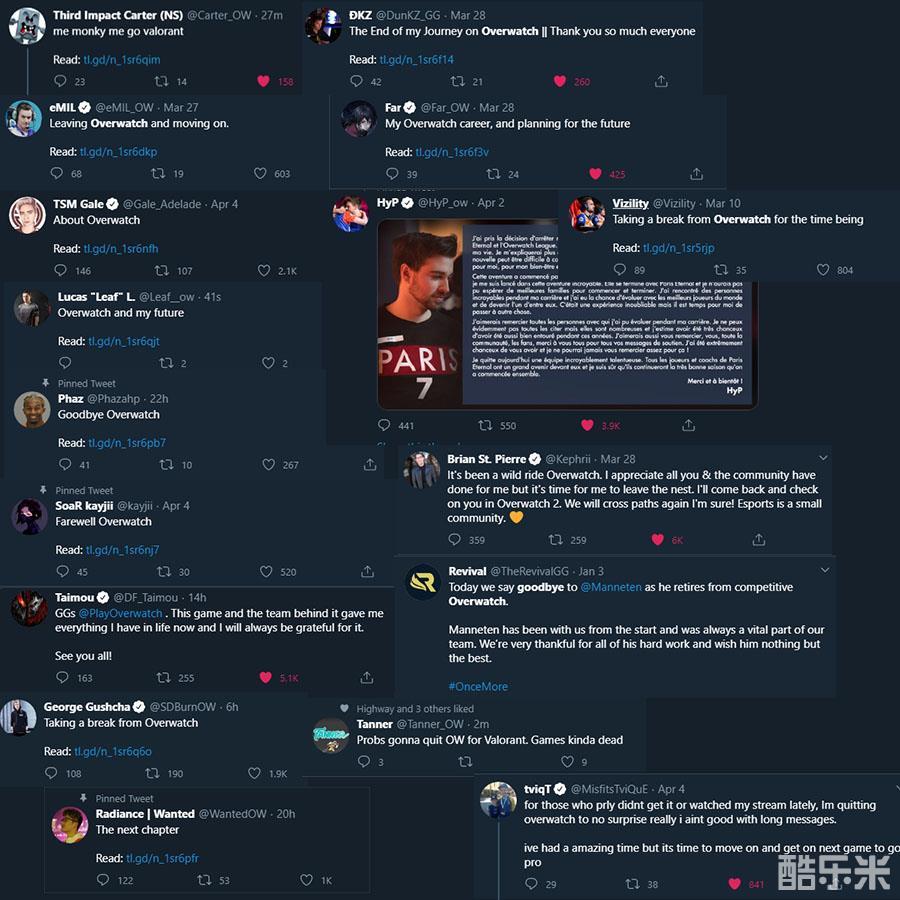Like Tanner's quit OW for Valorant tweet

[567, 761]
